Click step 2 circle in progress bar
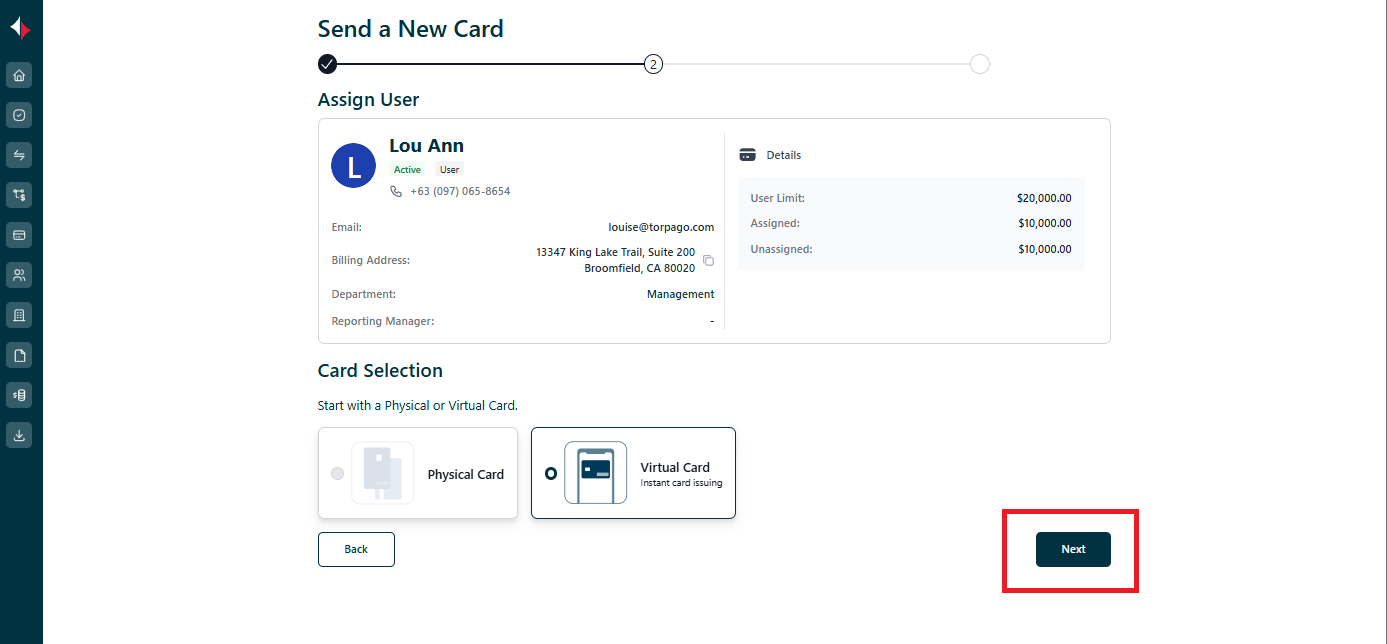This screenshot has height=644, width=1387. click(x=653, y=64)
